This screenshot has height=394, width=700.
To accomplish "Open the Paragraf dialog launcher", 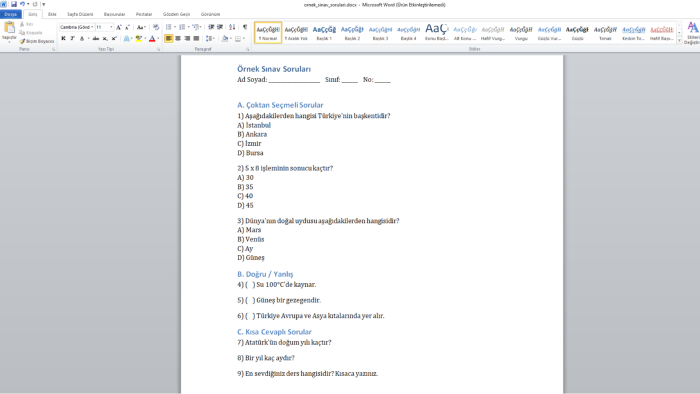I will click(x=248, y=49).
